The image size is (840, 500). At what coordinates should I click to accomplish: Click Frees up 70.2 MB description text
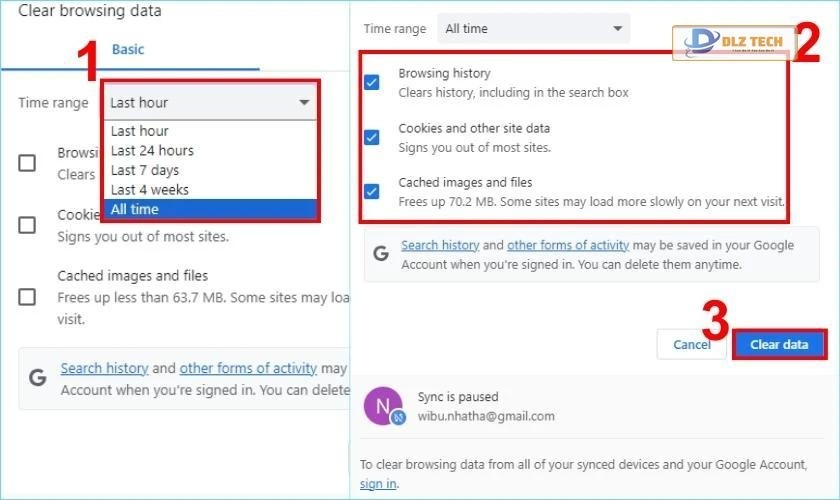(x=591, y=202)
